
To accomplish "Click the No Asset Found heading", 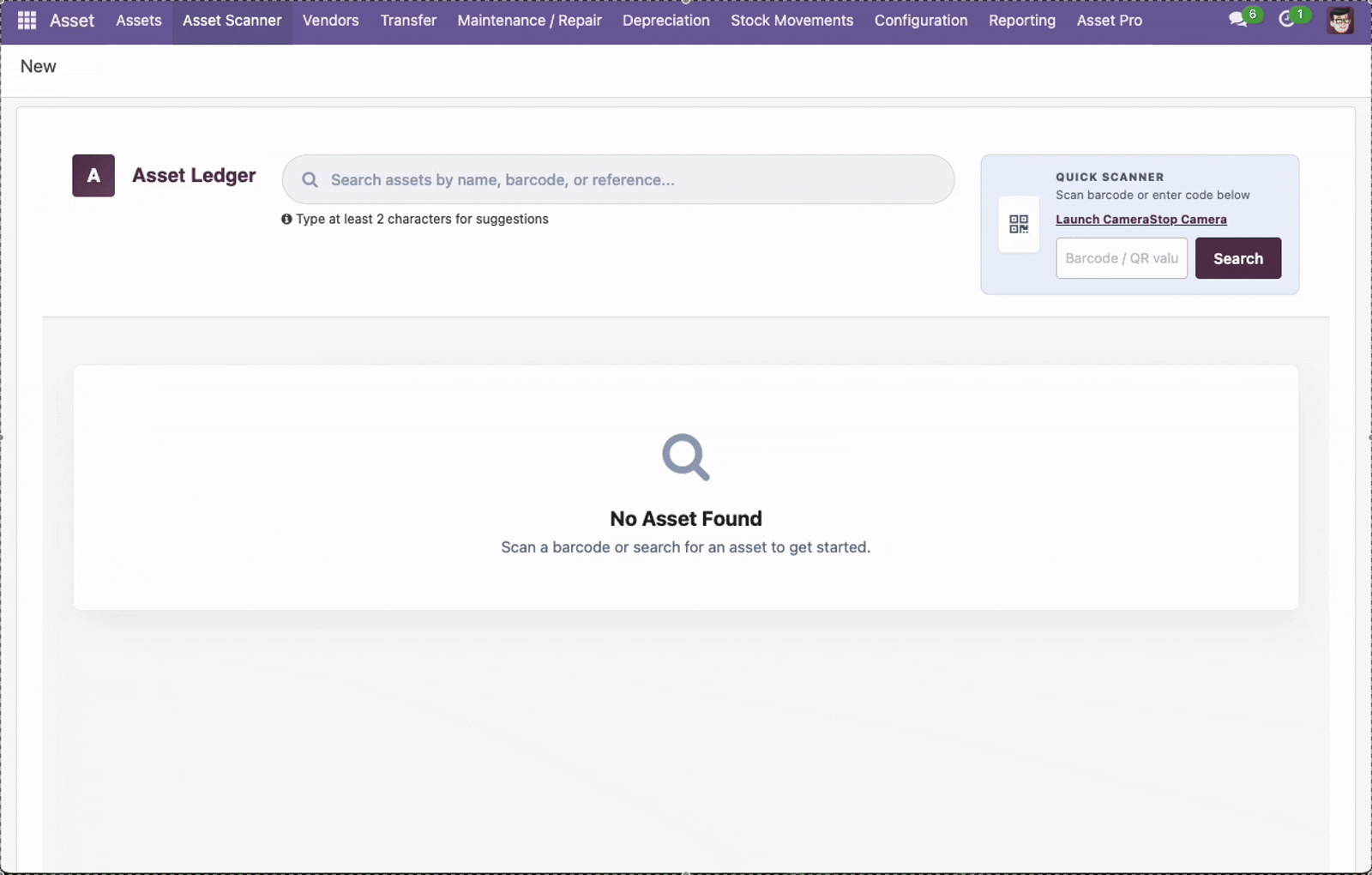I will 686,518.
